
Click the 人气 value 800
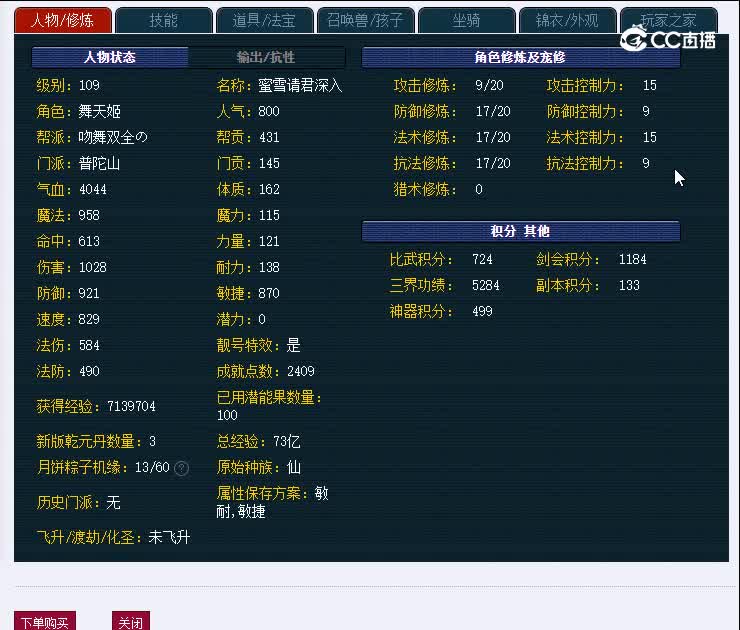tap(269, 111)
